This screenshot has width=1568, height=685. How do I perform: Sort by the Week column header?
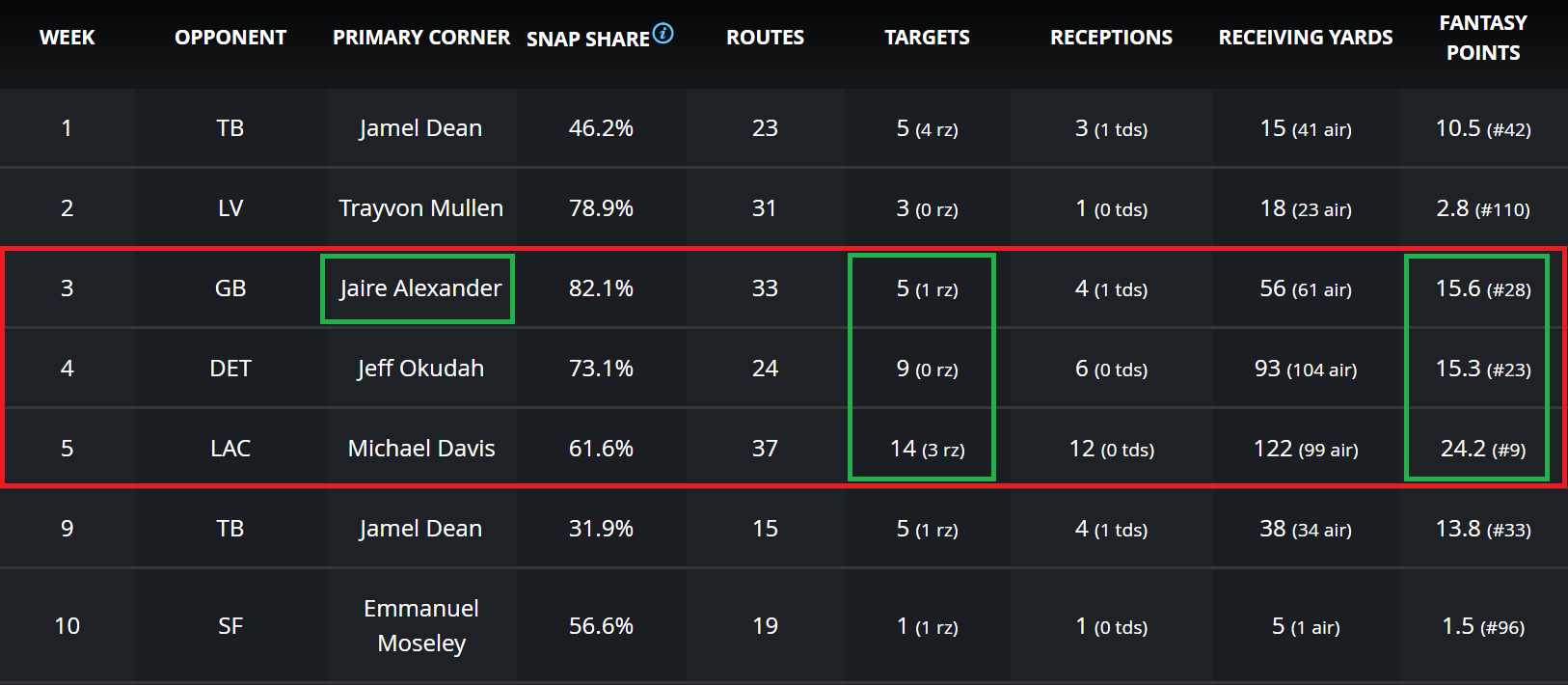pyautogui.click(x=67, y=38)
